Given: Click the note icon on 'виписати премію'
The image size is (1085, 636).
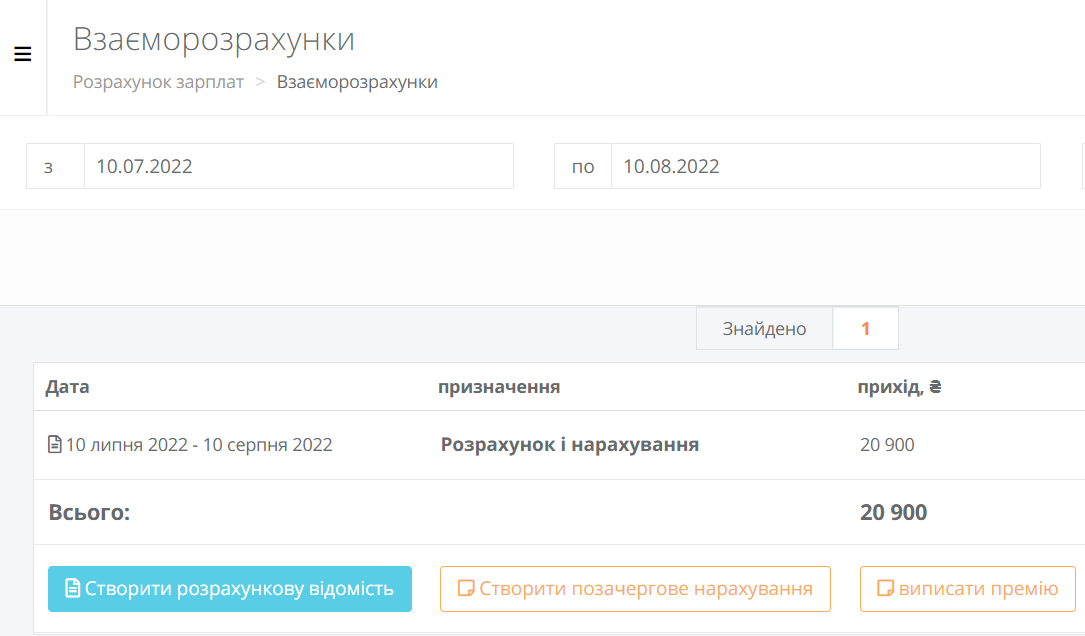Looking at the screenshot, I should 884,589.
